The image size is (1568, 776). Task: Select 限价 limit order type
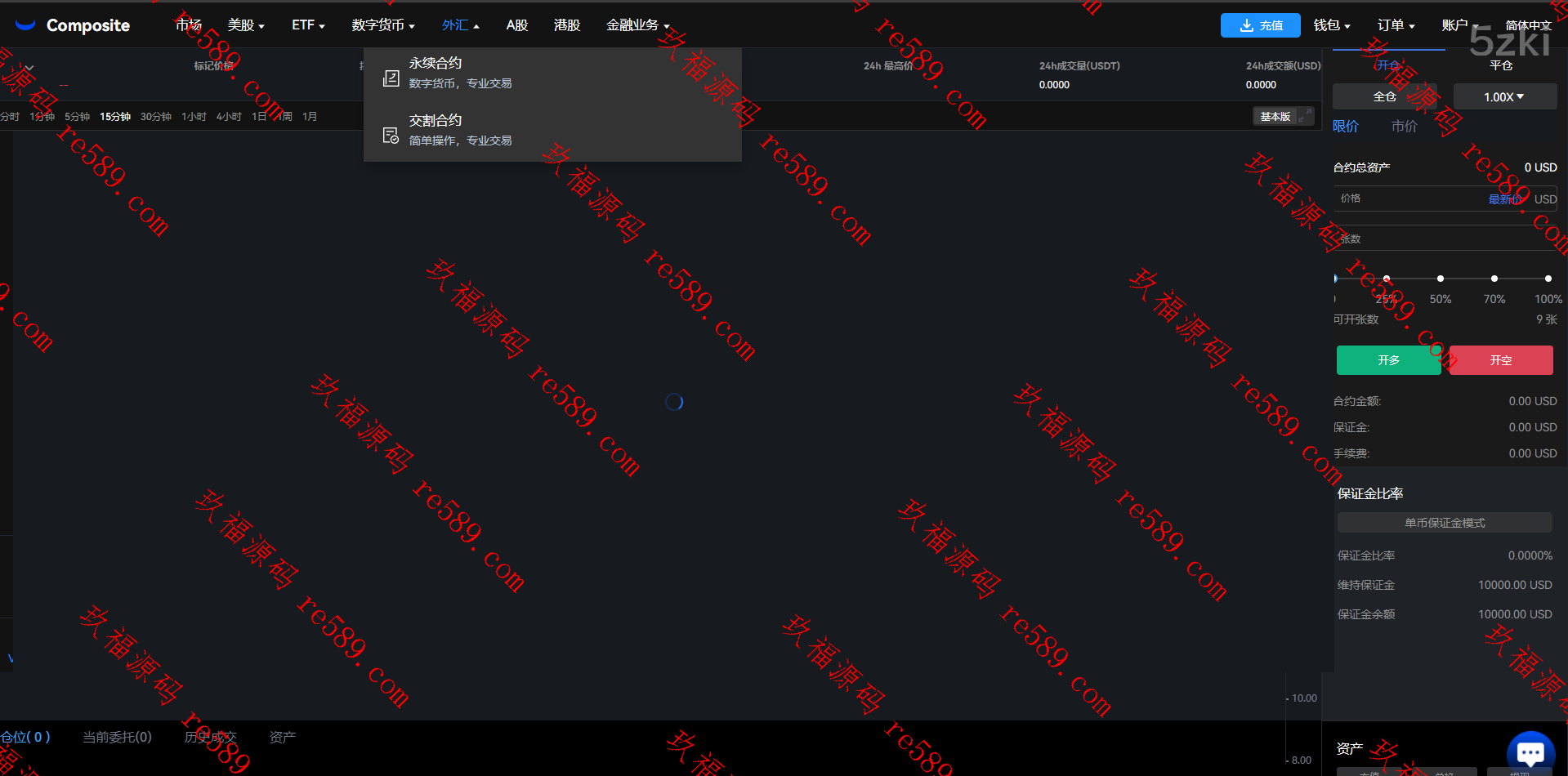[1346, 126]
